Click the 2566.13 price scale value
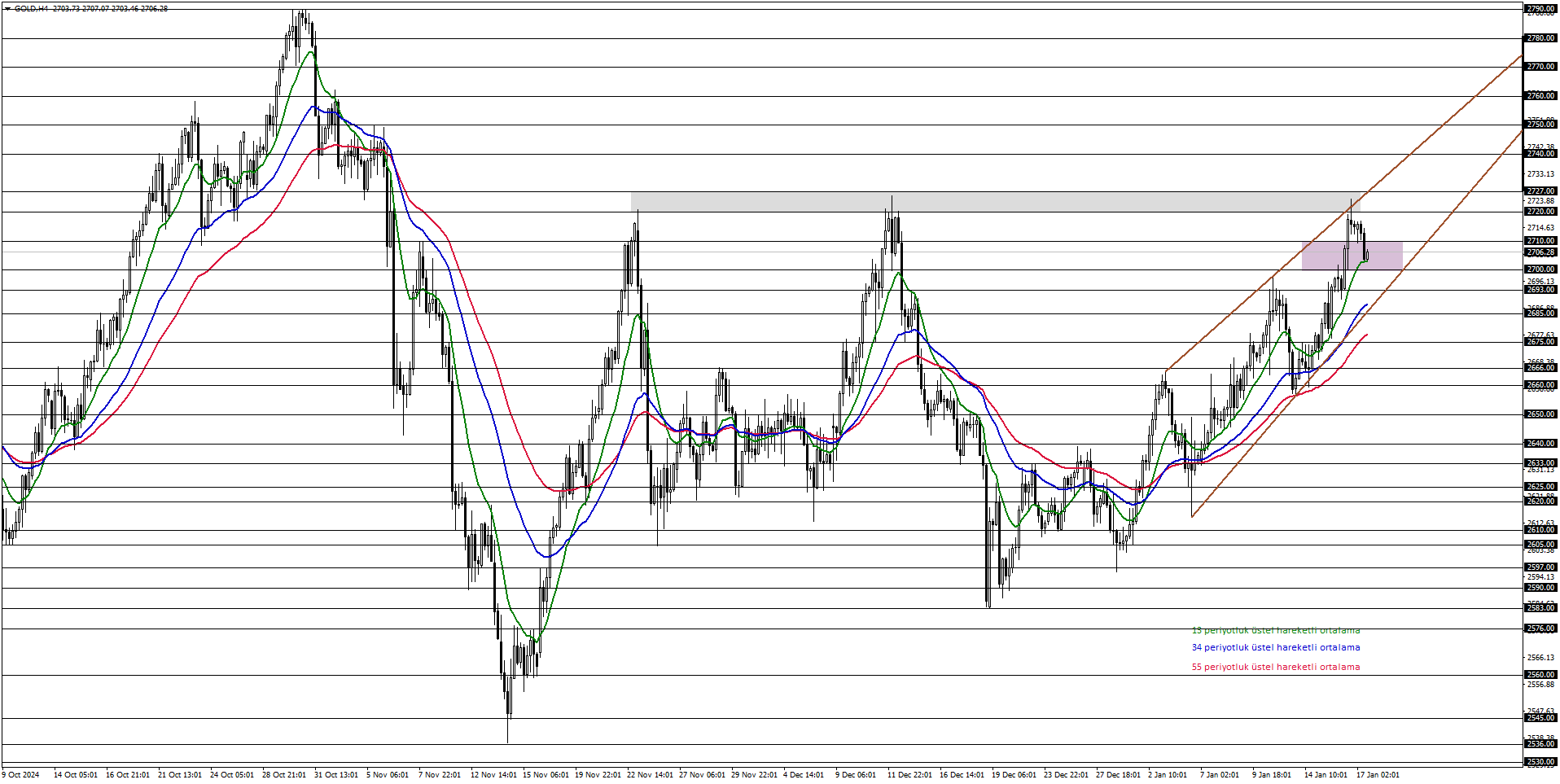 click(x=1541, y=658)
